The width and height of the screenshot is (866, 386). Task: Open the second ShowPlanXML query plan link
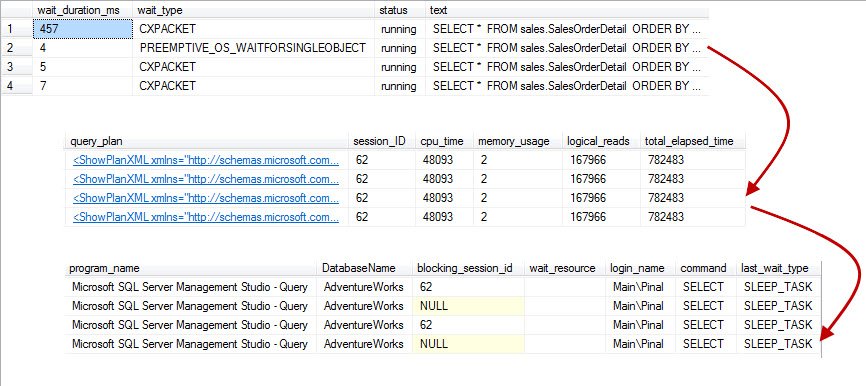[205, 179]
